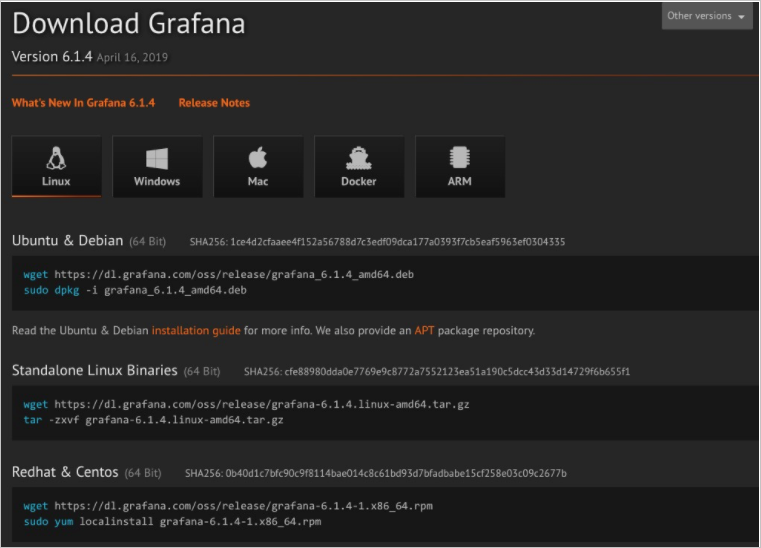
Task: Choose the ARM chip icon
Action: pos(459,158)
